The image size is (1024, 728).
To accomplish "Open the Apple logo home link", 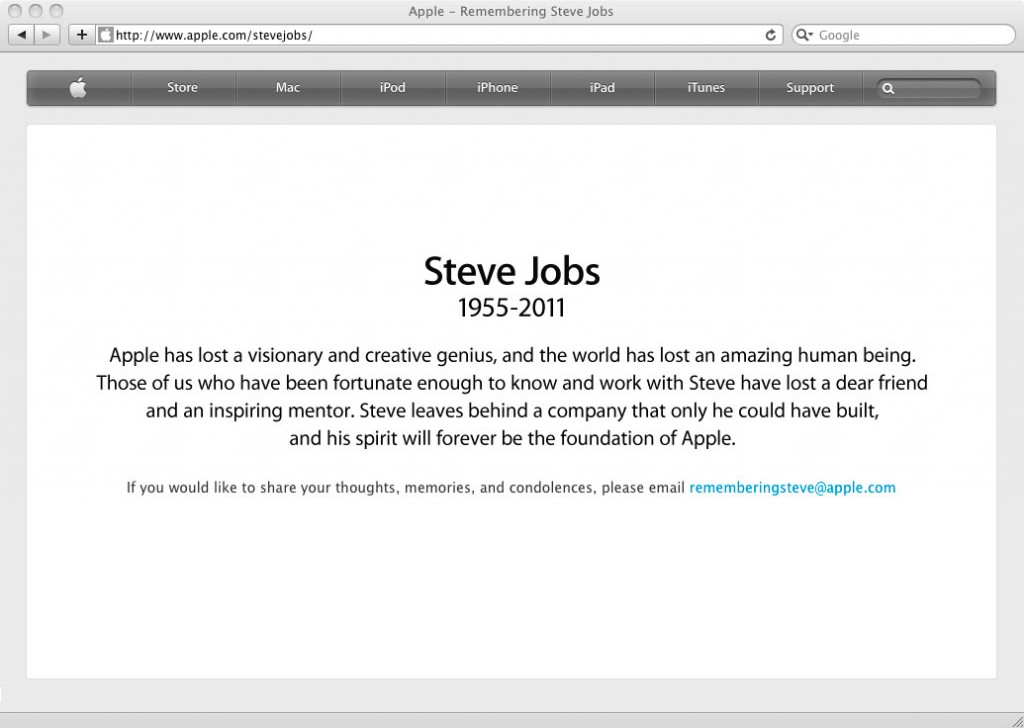I will coord(78,87).
